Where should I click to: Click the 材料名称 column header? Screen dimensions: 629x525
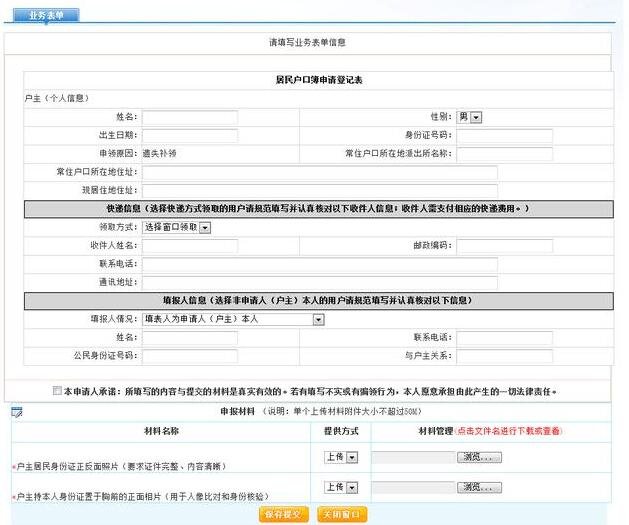(x=161, y=431)
